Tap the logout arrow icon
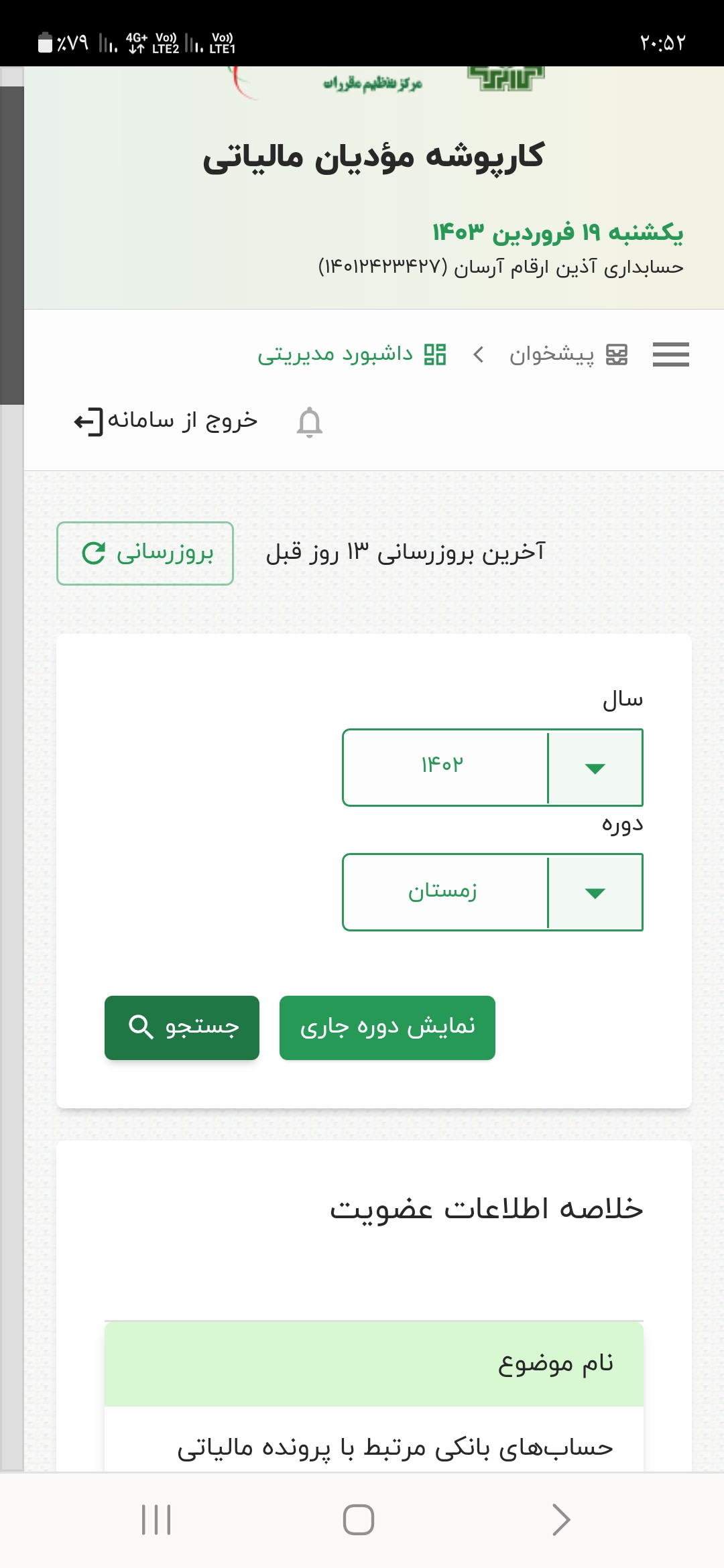 (x=88, y=421)
